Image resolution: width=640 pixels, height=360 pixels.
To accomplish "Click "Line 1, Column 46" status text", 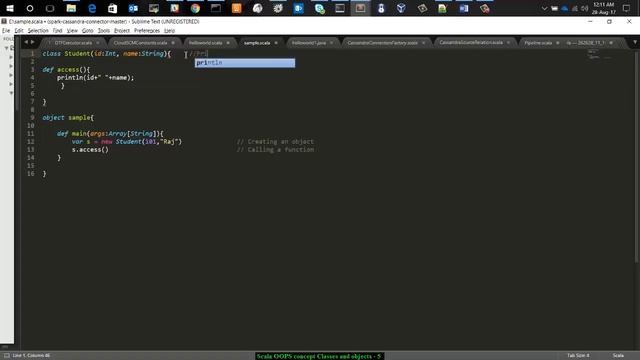I will tap(31, 356).
